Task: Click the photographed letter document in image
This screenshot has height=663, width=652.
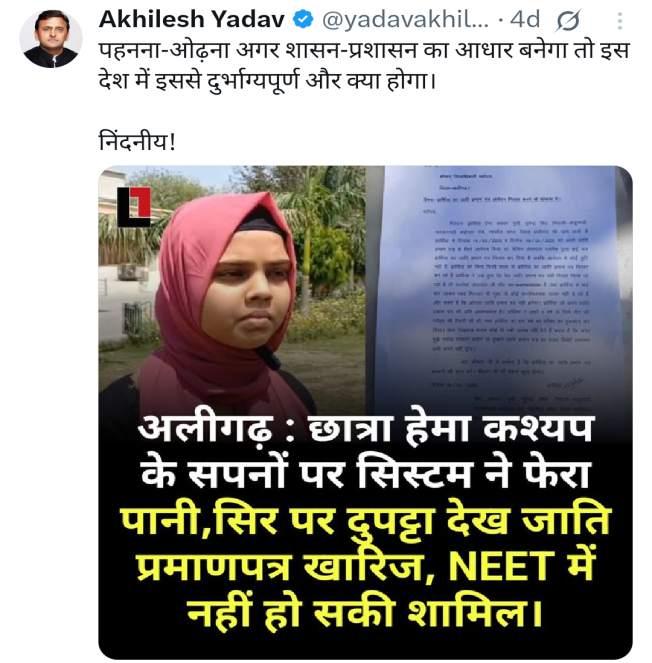Action: point(498,288)
